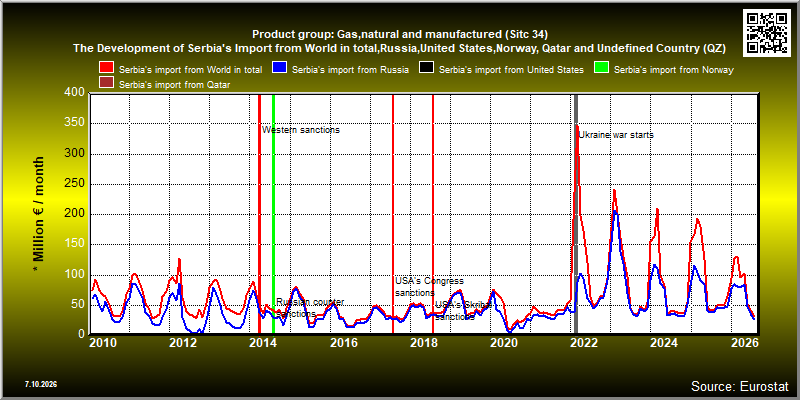Click the 2024 x-axis label
This screenshot has height=400, width=800.
pos(663,343)
